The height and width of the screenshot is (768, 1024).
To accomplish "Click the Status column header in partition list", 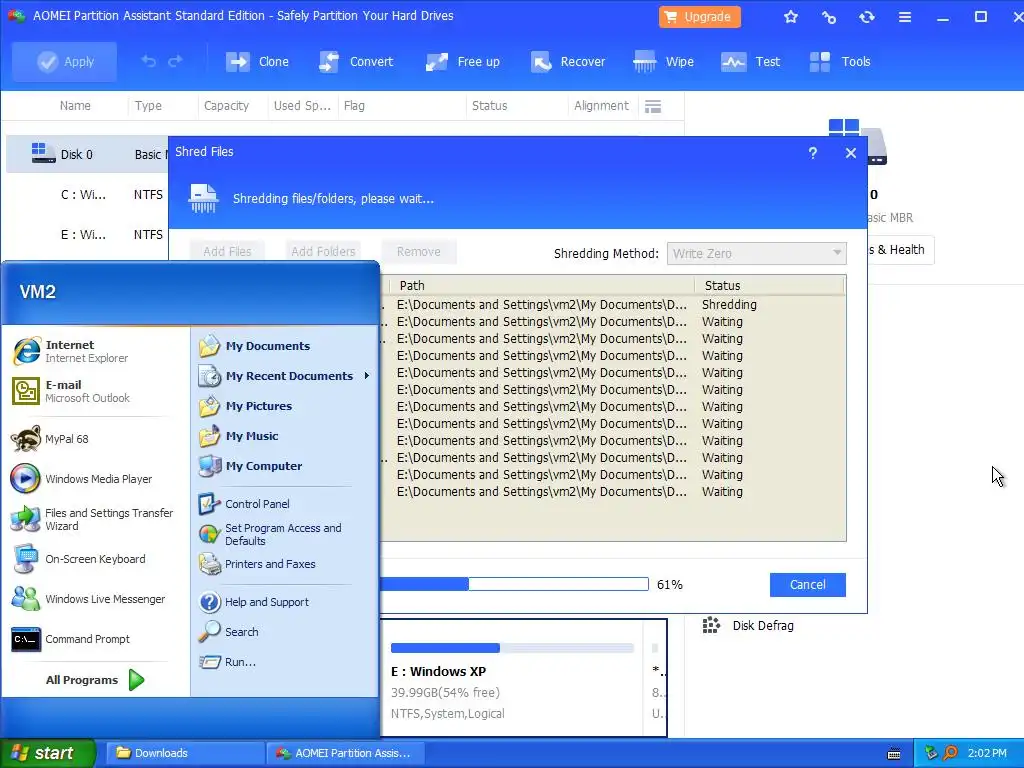I will (489, 106).
